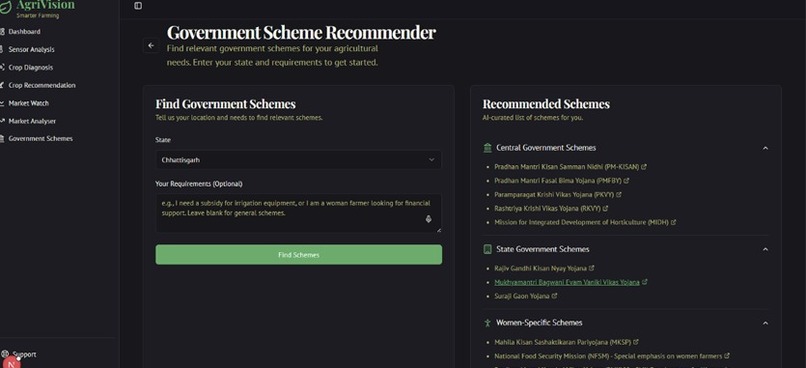Open Crop Diagnosis in the sidebar

[x=30, y=67]
